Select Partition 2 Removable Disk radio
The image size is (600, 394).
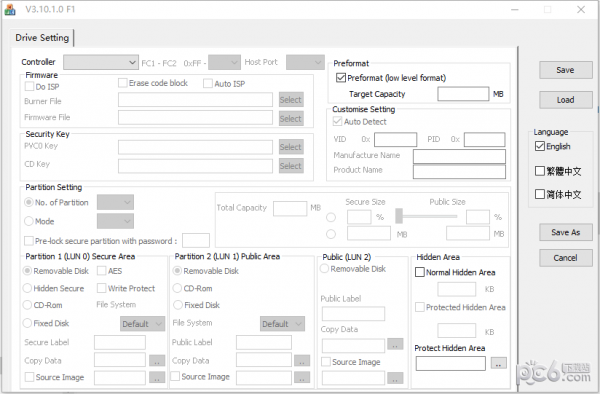[x=177, y=271]
